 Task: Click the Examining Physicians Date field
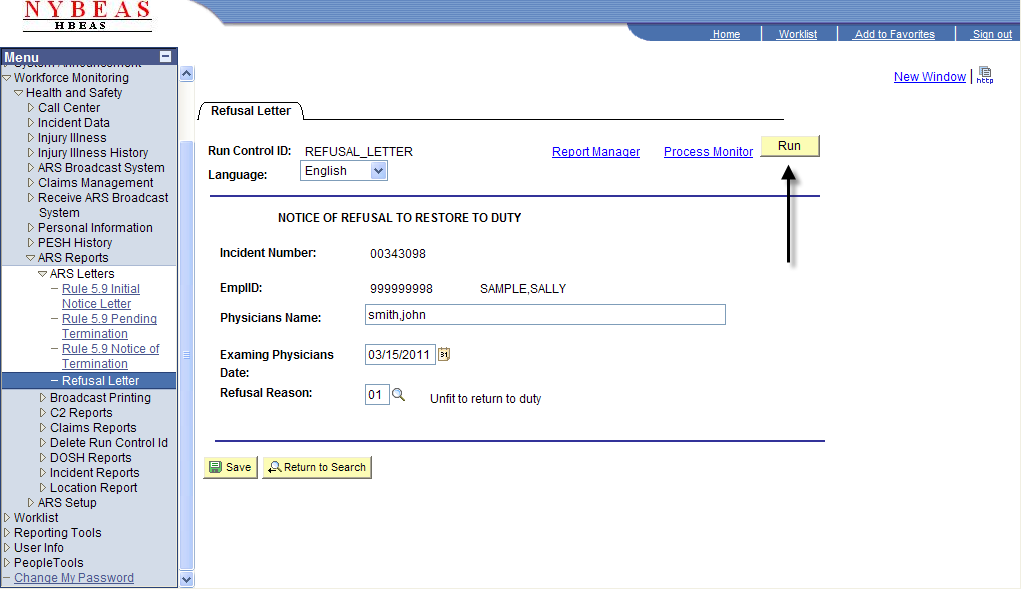(400, 355)
